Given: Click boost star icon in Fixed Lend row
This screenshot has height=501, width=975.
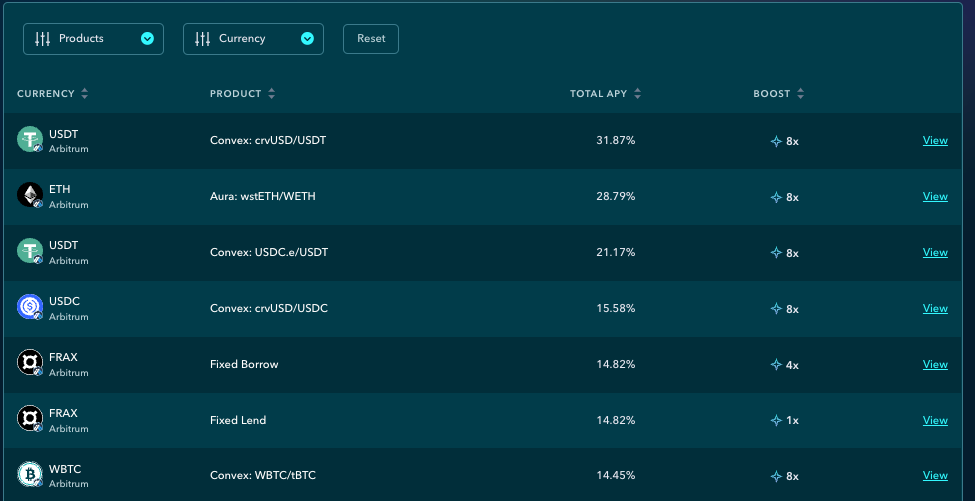Looking at the screenshot, I should 776,421.
